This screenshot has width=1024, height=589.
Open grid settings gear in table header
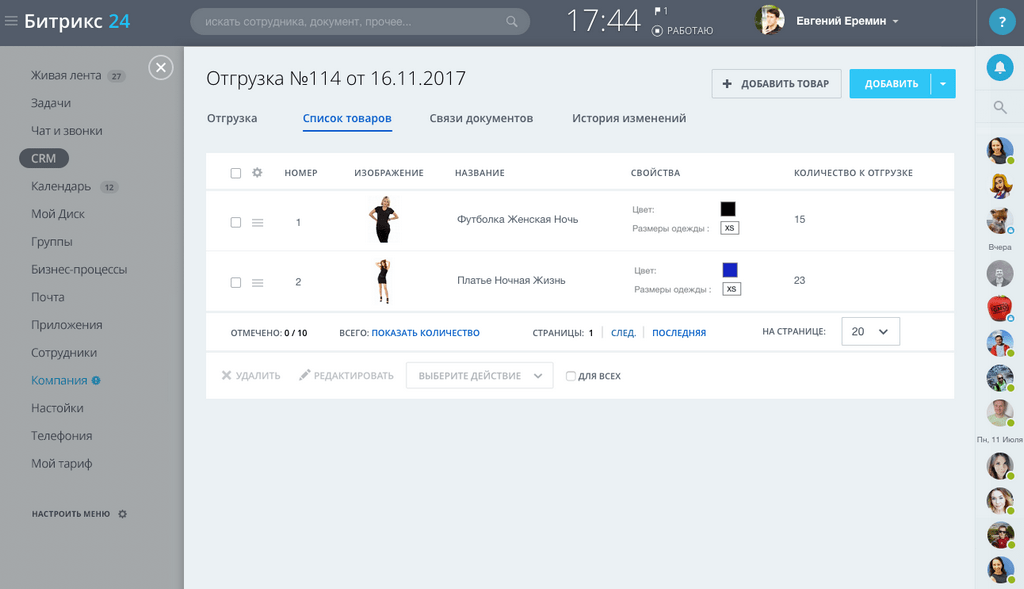[x=257, y=172]
